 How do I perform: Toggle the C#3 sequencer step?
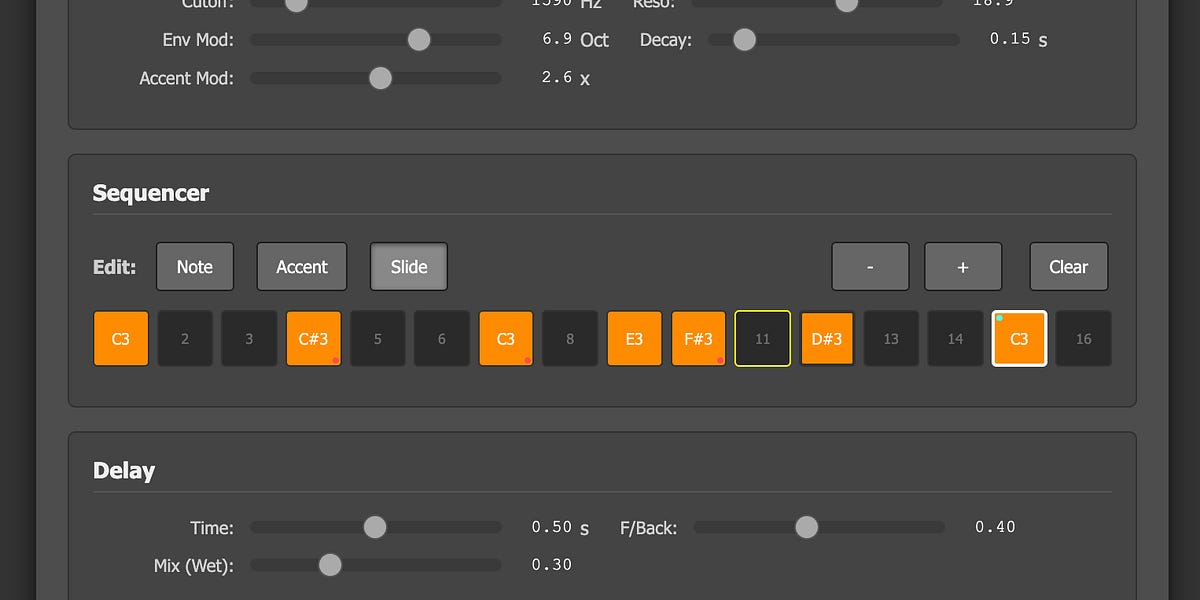pyautogui.click(x=314, y=339)
